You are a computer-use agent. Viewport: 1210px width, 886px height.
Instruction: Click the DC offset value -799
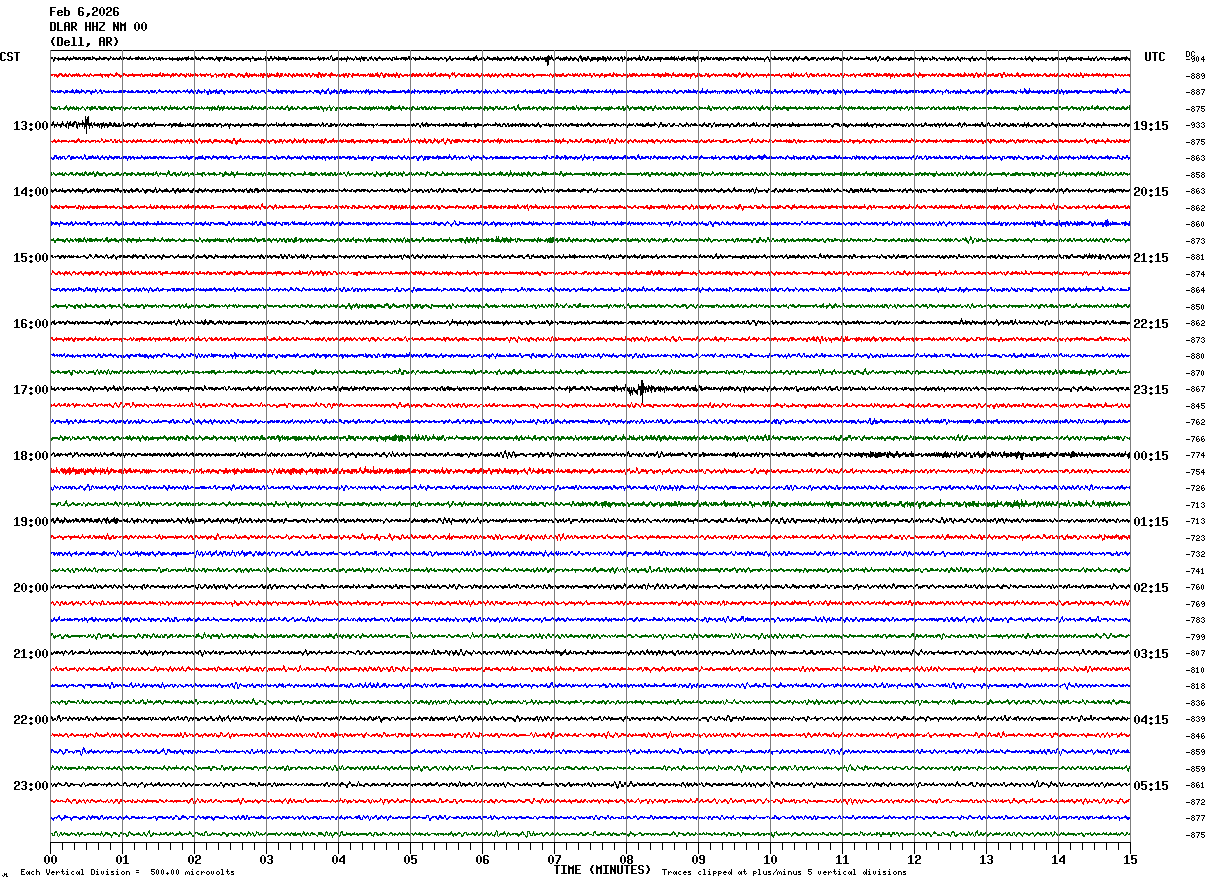click(1195, 637)
